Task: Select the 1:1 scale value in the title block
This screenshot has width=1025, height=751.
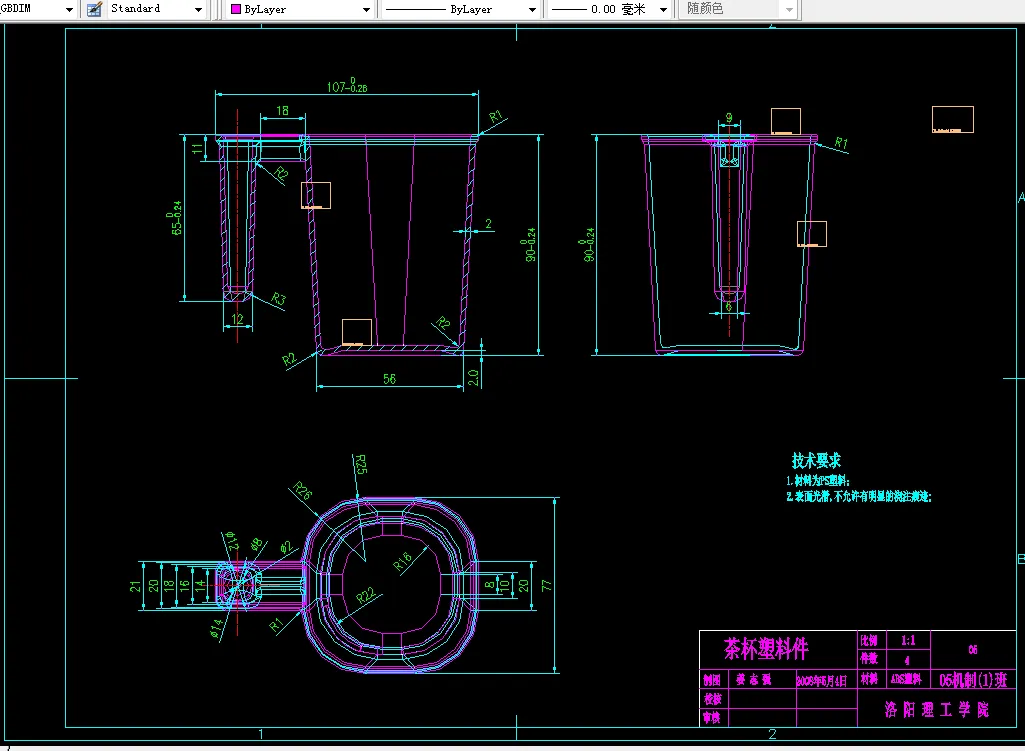Action: pyautogui.click(x=908, y=641)
